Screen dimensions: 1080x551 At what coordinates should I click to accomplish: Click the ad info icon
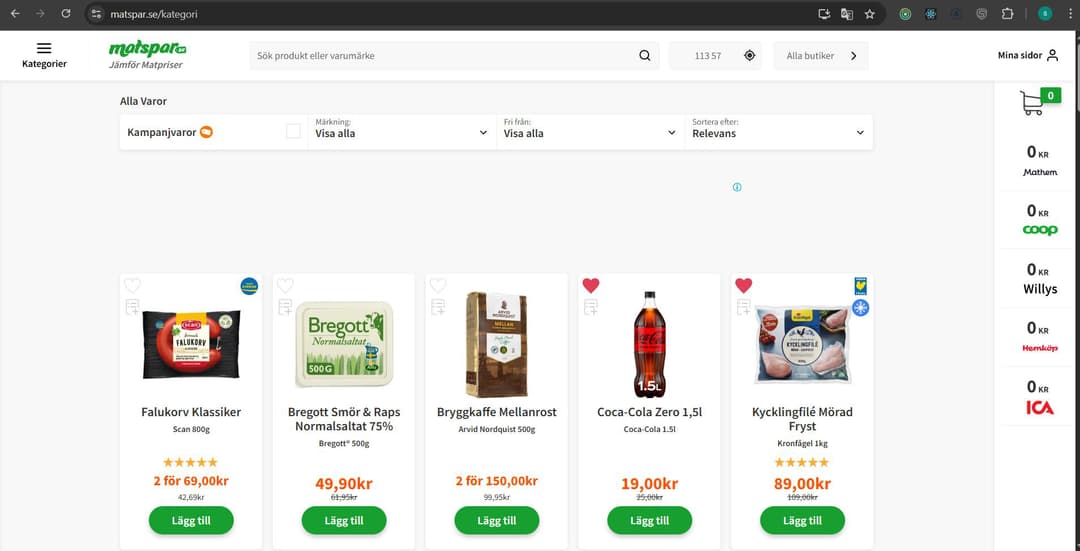tap(737, 187)
